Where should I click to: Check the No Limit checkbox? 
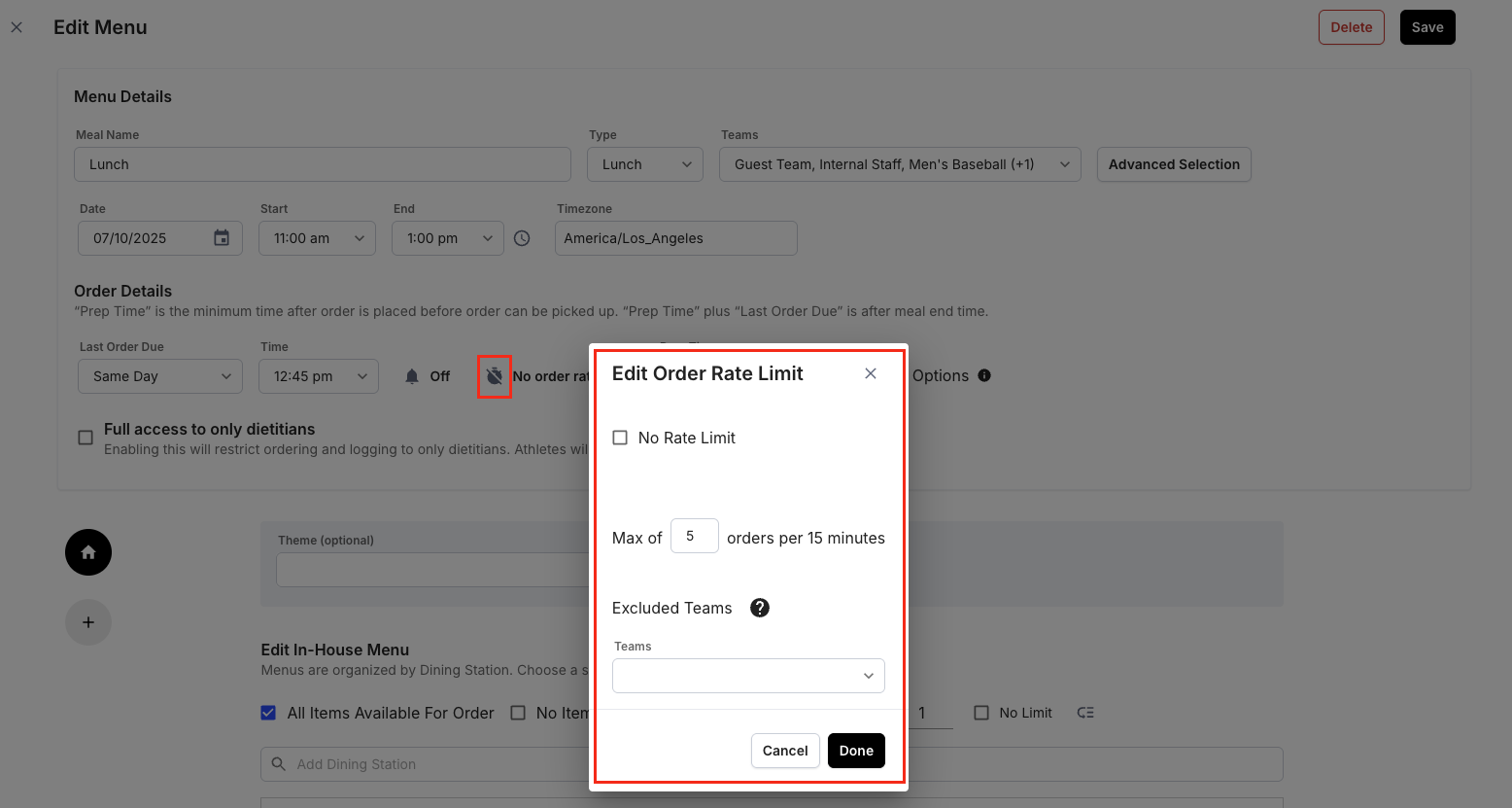pyautogui.click(x=981, y=713)
